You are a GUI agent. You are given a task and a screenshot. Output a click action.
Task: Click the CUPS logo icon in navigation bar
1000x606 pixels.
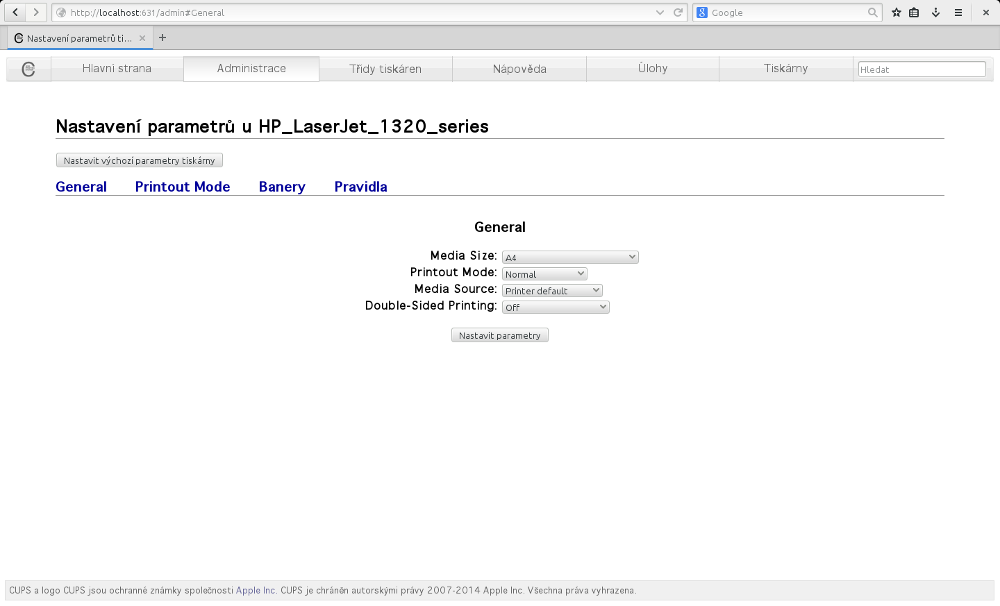[29, 69]
